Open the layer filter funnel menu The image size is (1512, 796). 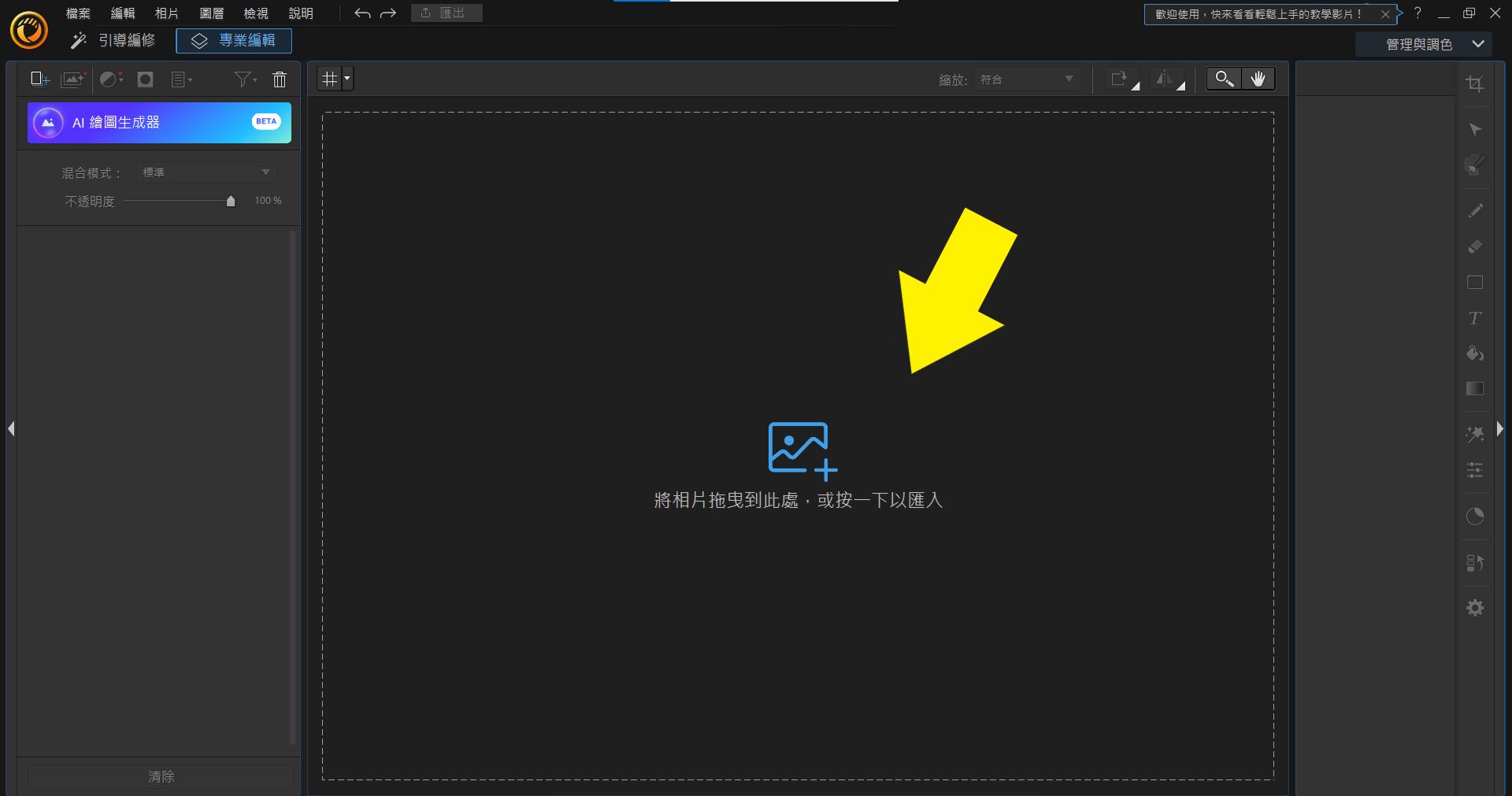[246, 80]
